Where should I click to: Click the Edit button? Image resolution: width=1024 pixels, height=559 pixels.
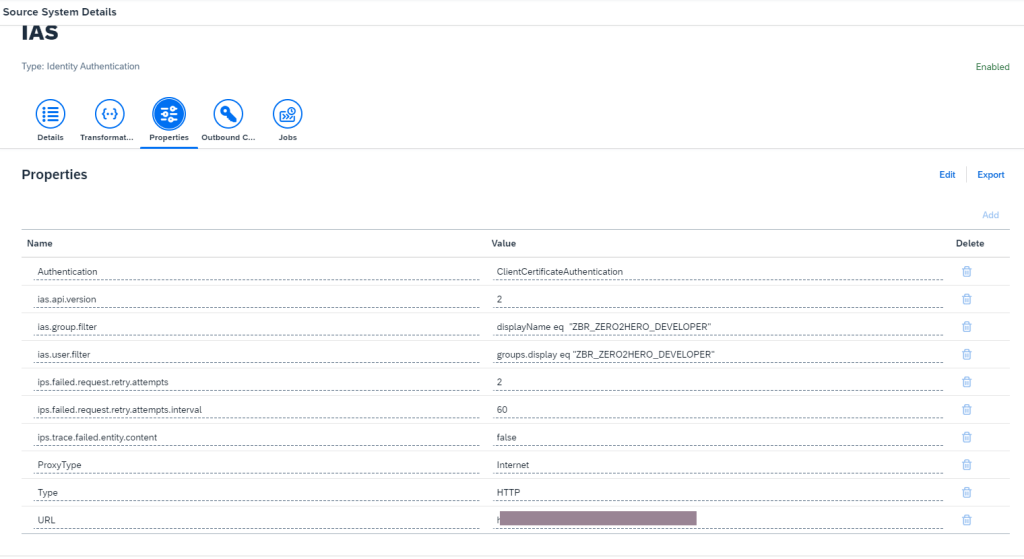point(946,175)
